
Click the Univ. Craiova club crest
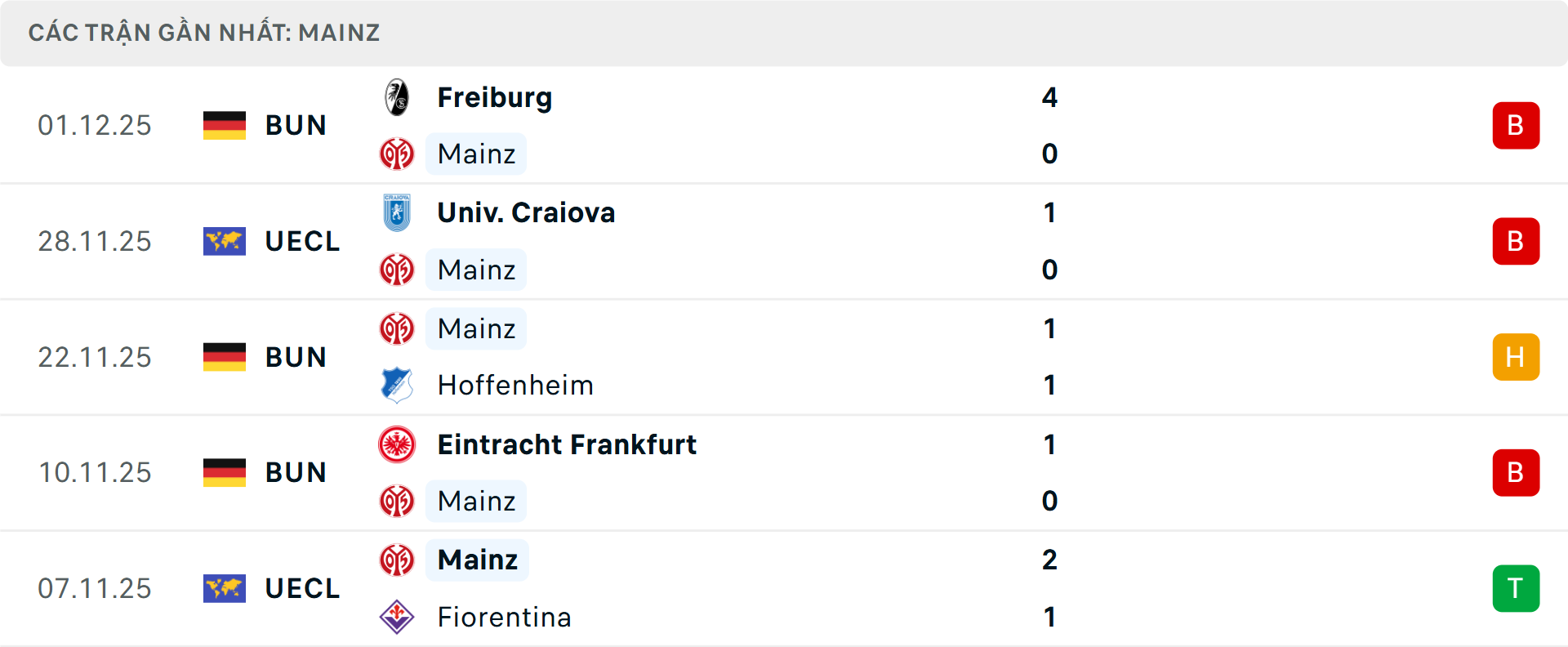397,212
